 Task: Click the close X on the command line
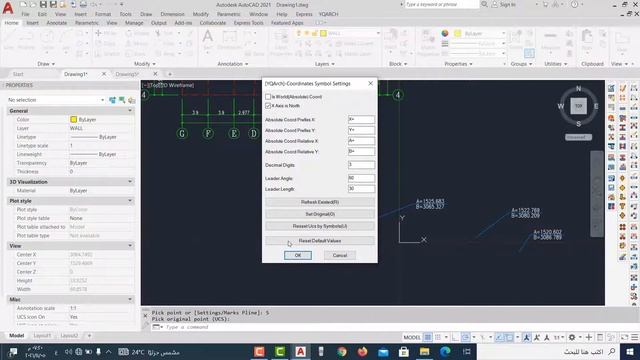pos(145,316)
